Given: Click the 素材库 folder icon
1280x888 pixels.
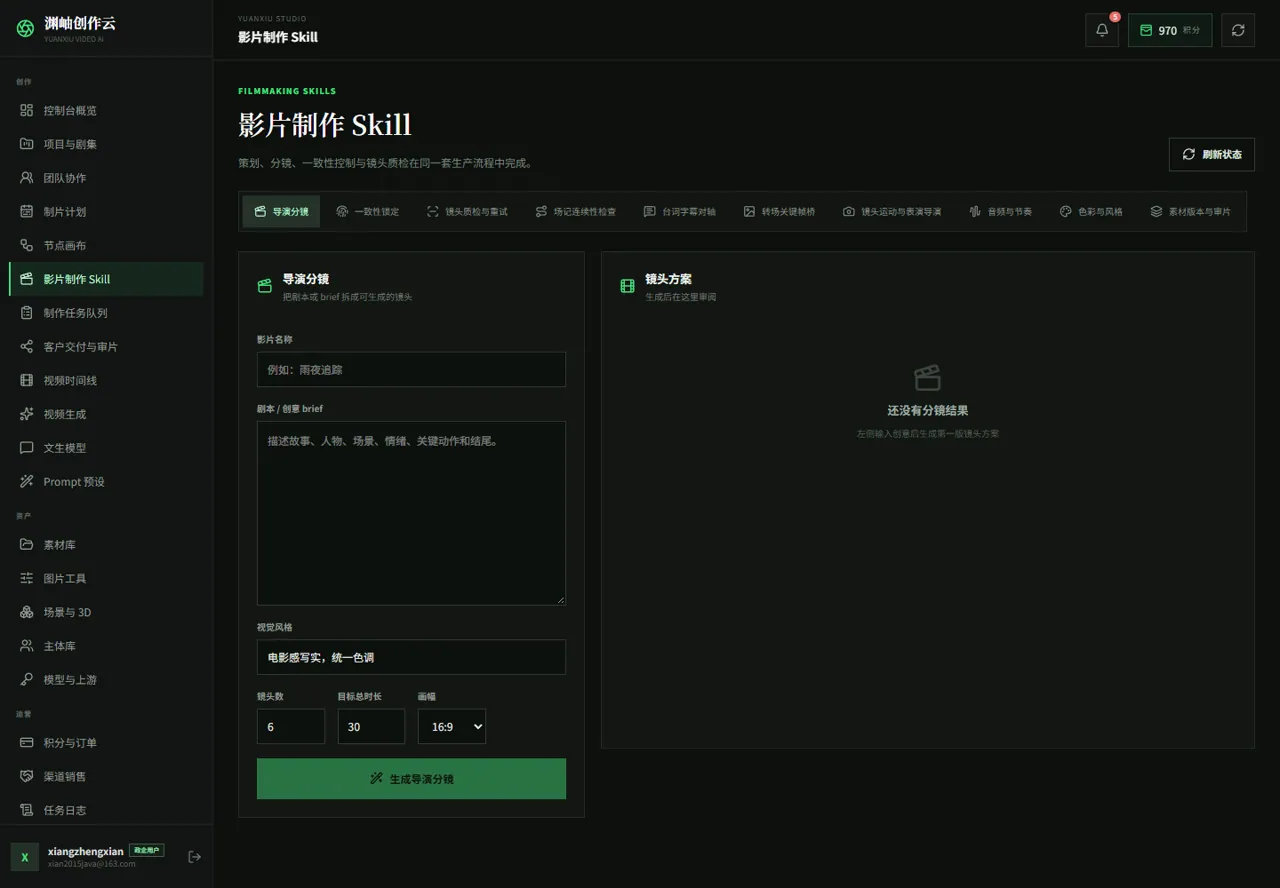Looking at the screenshot, I should 27,545.
